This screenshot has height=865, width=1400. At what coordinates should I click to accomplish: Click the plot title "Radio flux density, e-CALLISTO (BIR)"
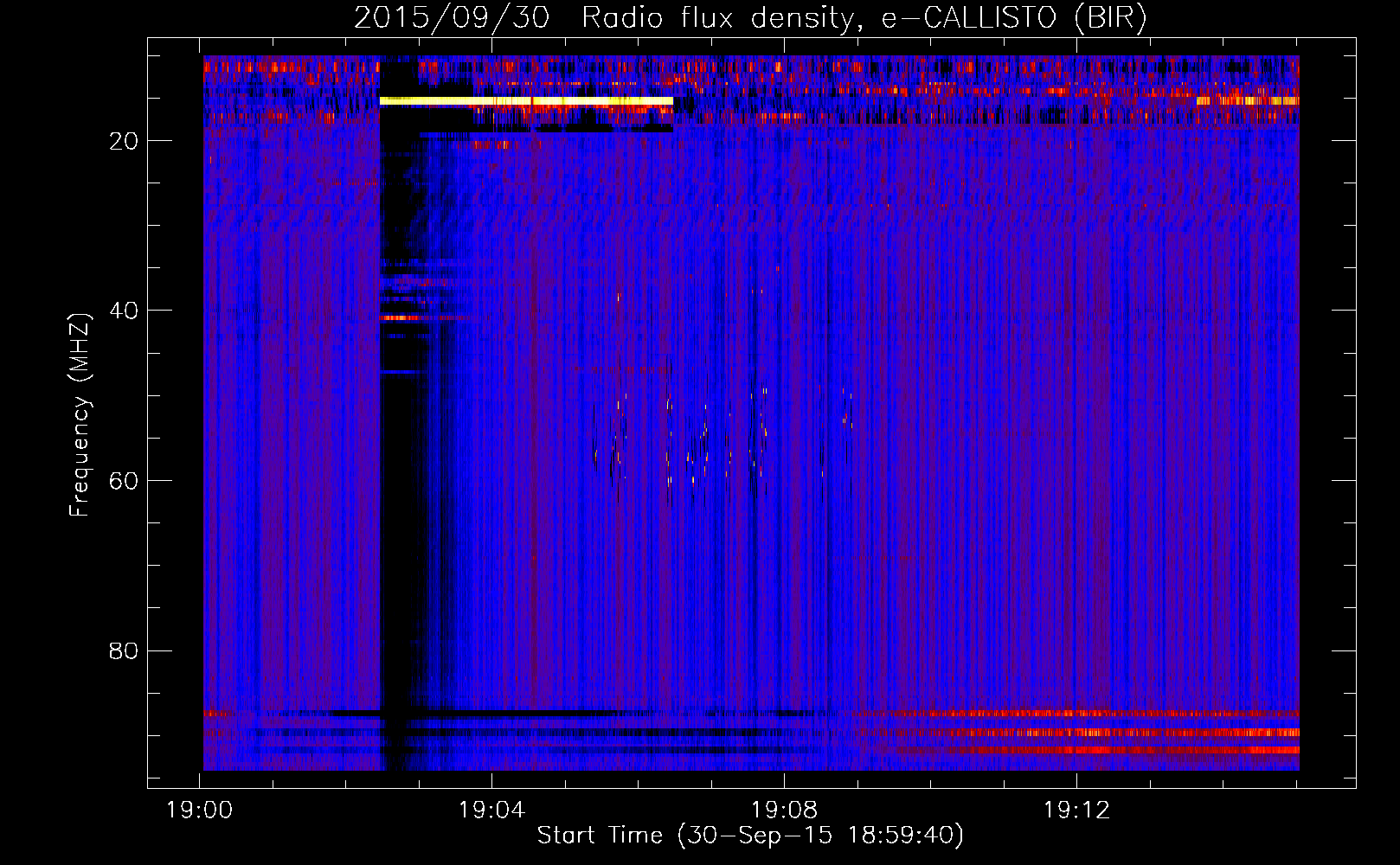pyautogui.click(x=864, y=18)
